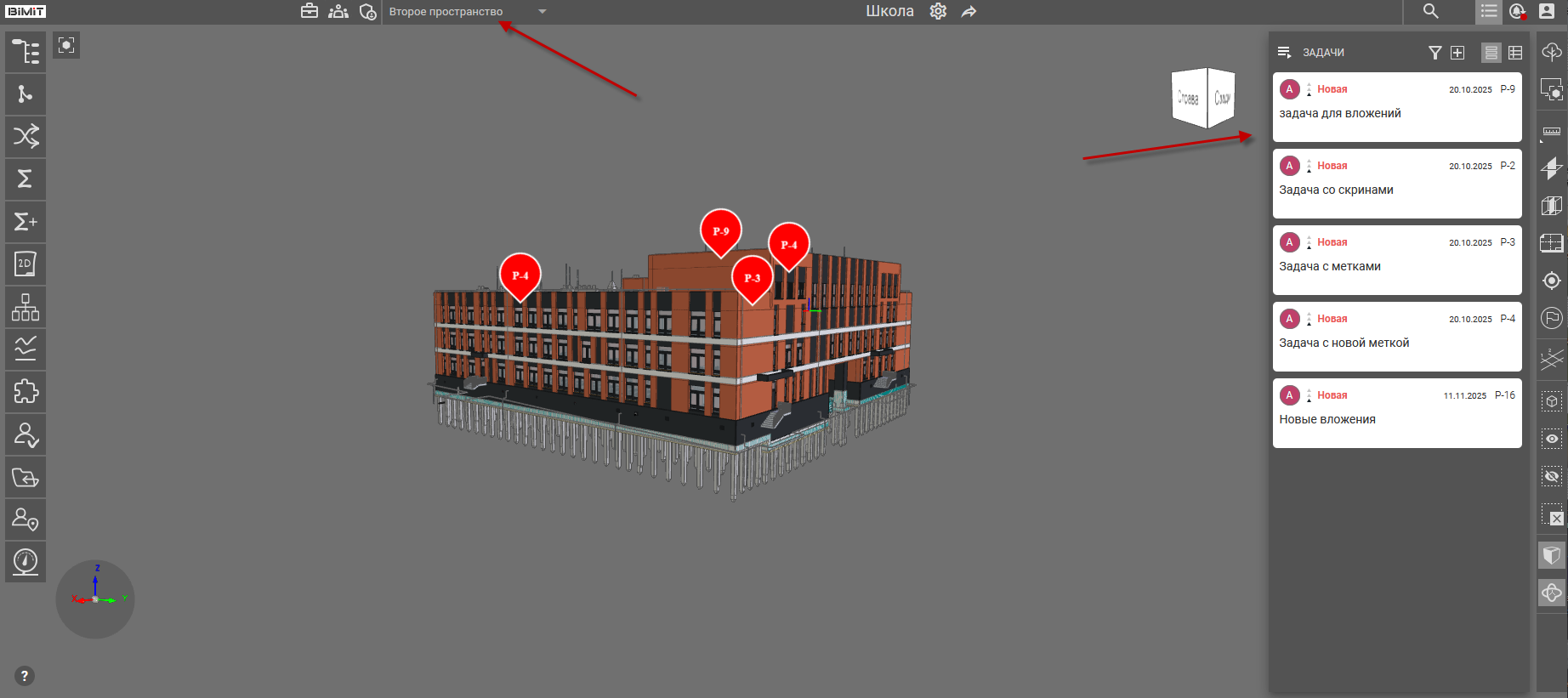1568x698 pixels.
Task: Click the fit-to-view icon in viewport corner
Action: click(66, 45)
